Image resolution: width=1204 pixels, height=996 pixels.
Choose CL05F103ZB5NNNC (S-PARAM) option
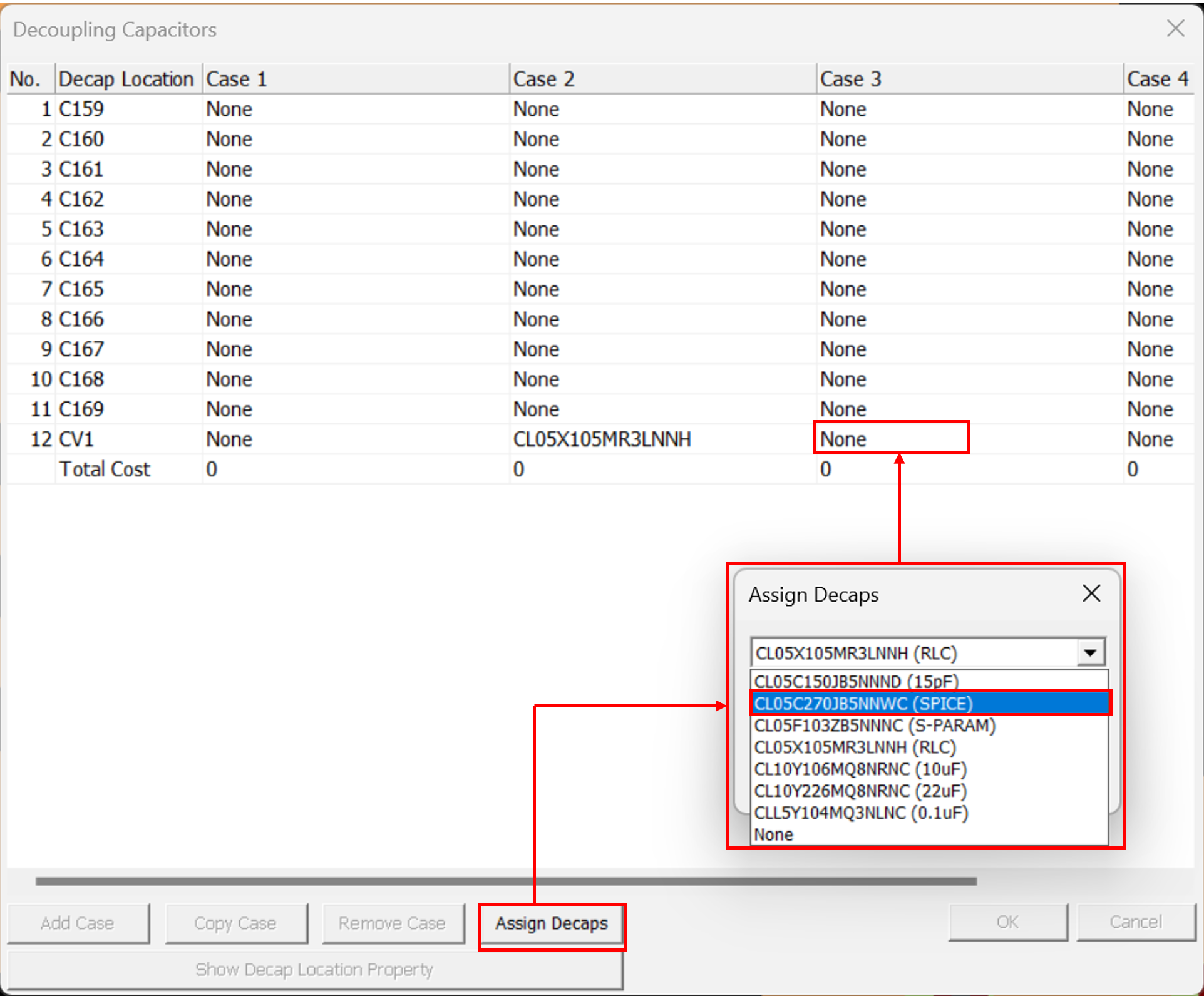[x=874, y=725]
